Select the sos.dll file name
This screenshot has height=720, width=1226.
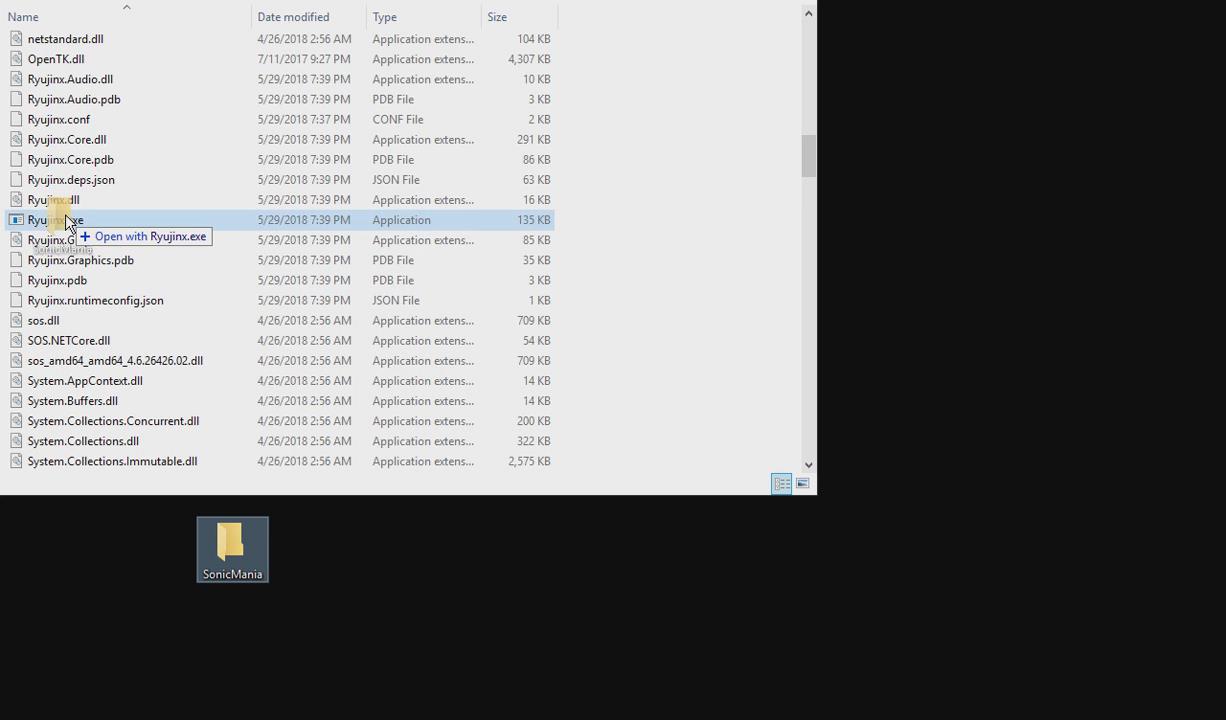[x=44, y=320]
